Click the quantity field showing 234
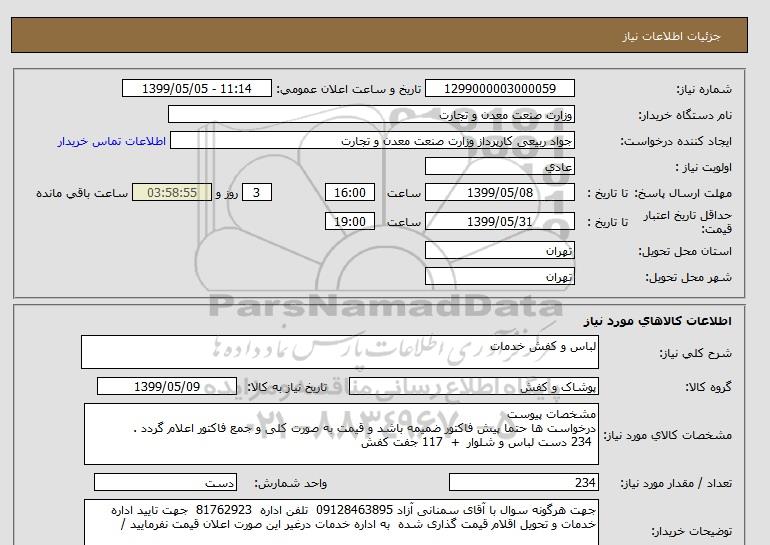This screenshot has width=770, height=545. tap(523, 482)
